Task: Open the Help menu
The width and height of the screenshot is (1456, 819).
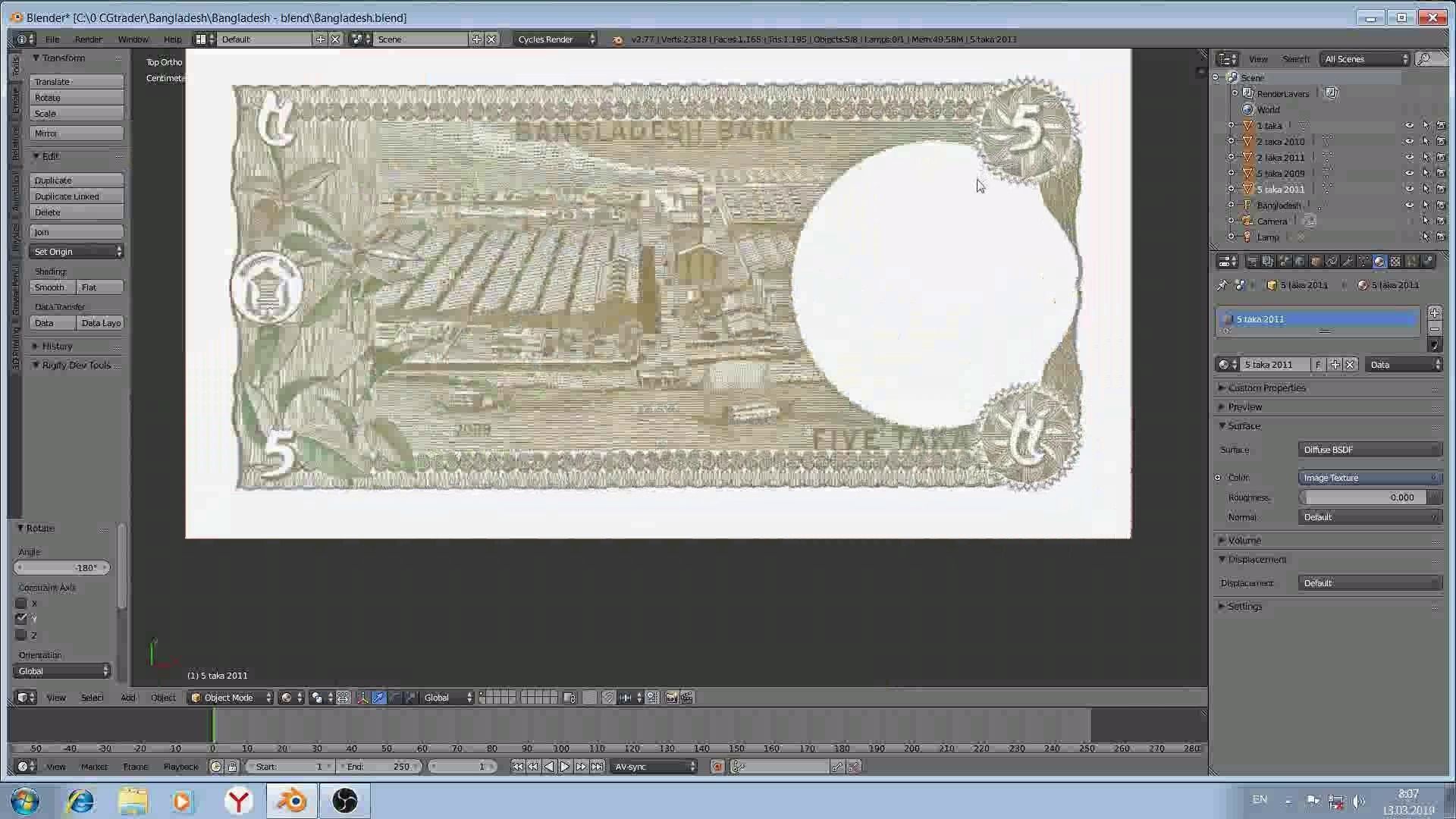Action: (x=172, y=39)
